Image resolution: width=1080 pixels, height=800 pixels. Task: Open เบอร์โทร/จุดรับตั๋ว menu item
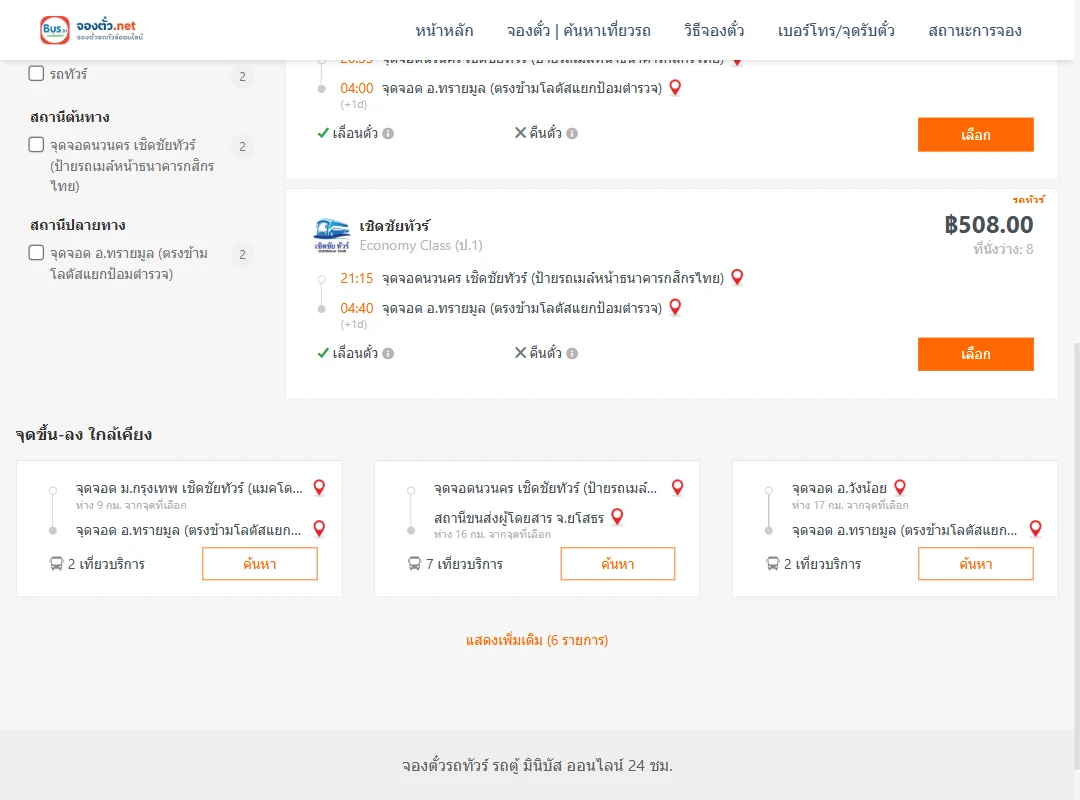coord(836,30)
